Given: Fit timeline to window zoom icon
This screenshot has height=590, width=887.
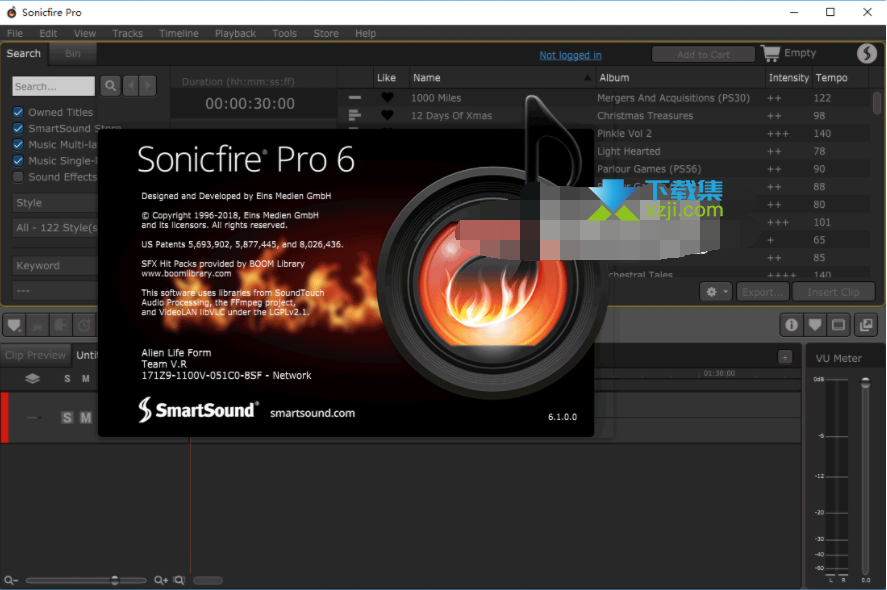Looking at the screenshot, I should click(179, 580).
